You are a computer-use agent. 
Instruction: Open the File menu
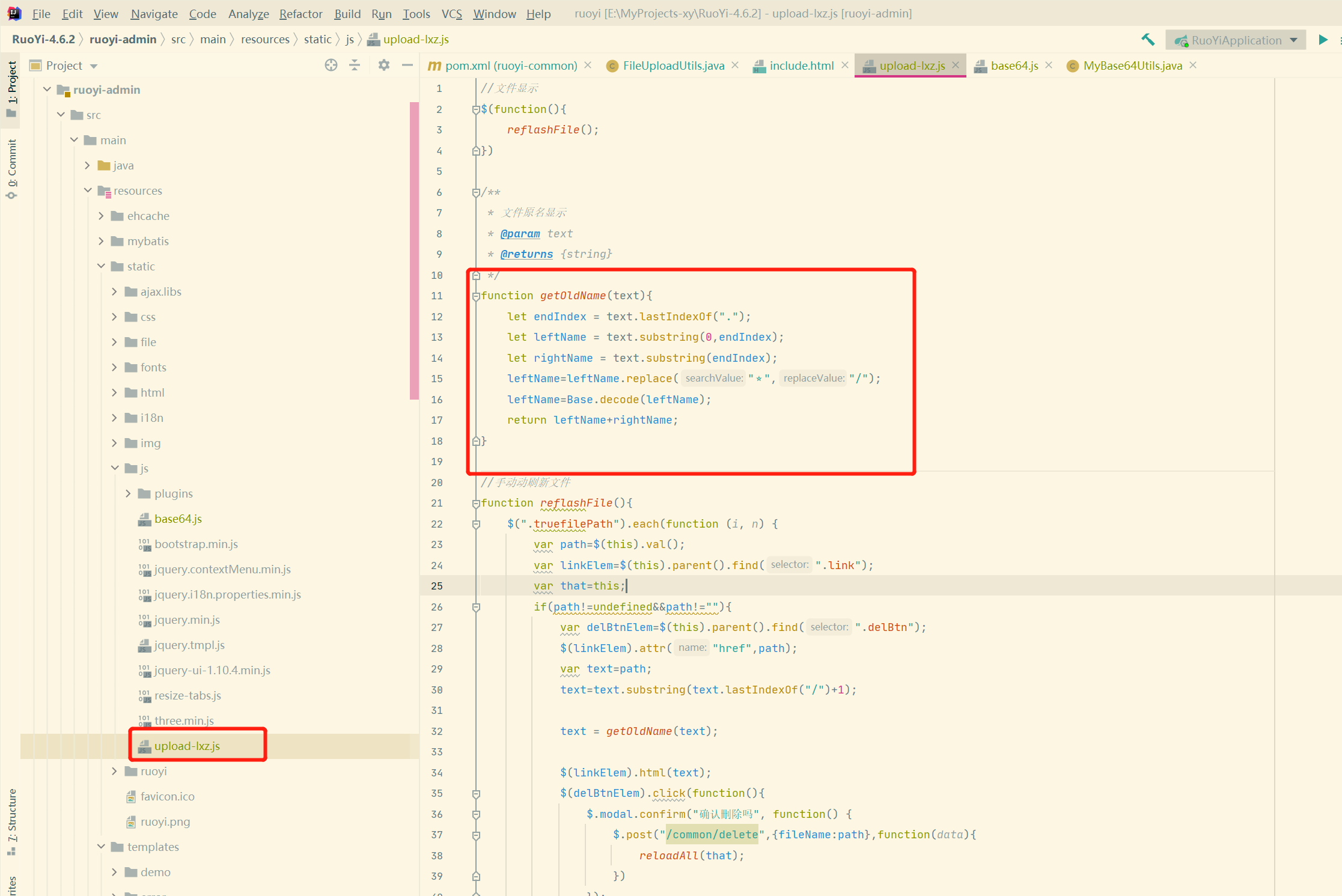pyautogui.click(x=41, y=13)
